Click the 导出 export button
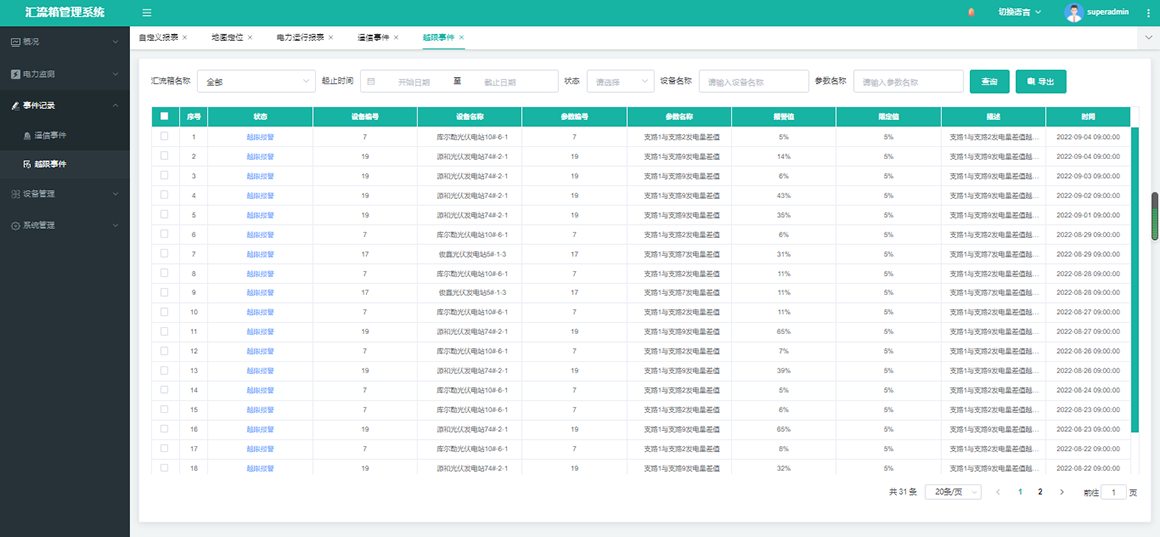Screen dimensions: 1160x537 (x=1041, y=81)
